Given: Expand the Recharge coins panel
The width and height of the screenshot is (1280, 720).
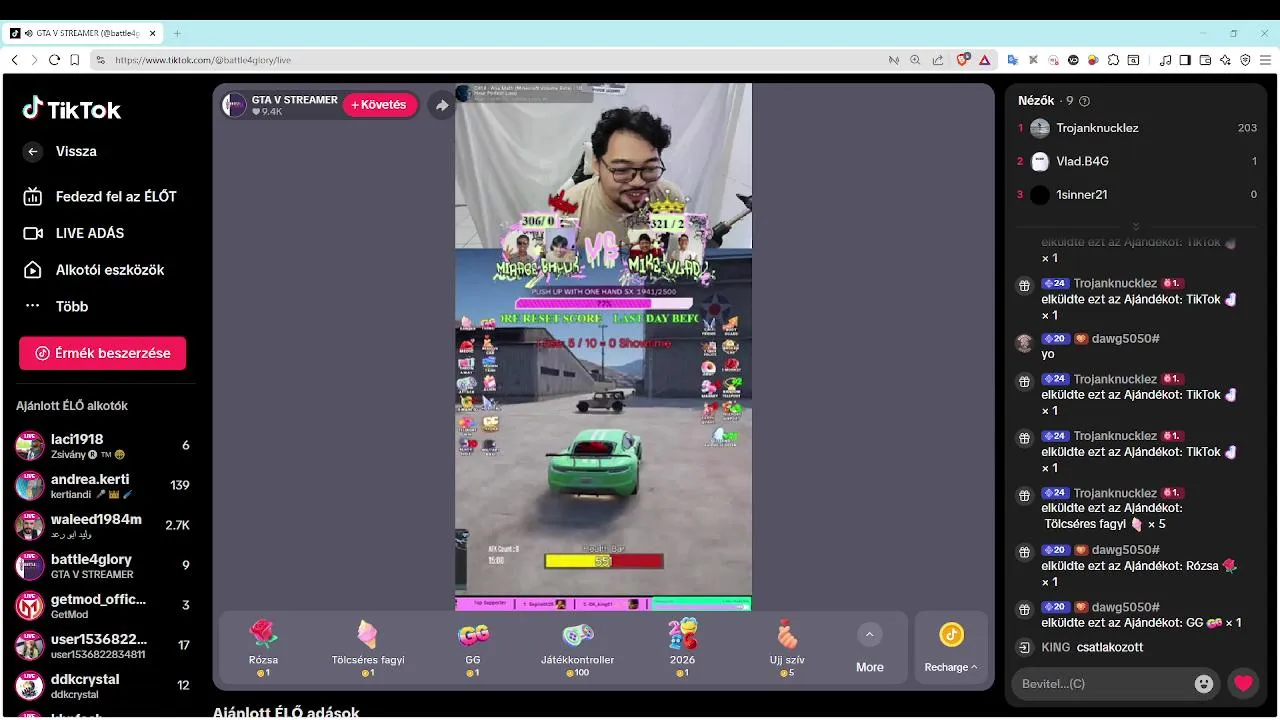Looking at the screenshot, I should [x=951, y=648].
